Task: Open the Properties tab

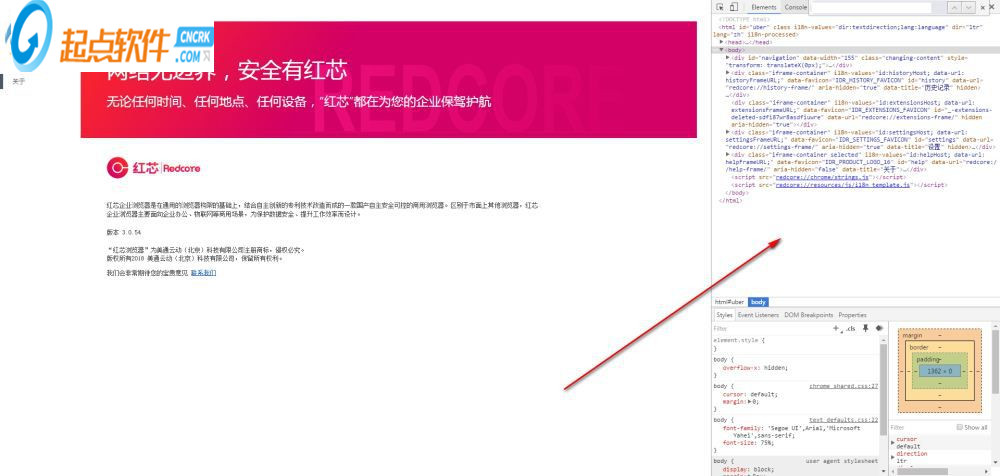Action: click(852, 315)
